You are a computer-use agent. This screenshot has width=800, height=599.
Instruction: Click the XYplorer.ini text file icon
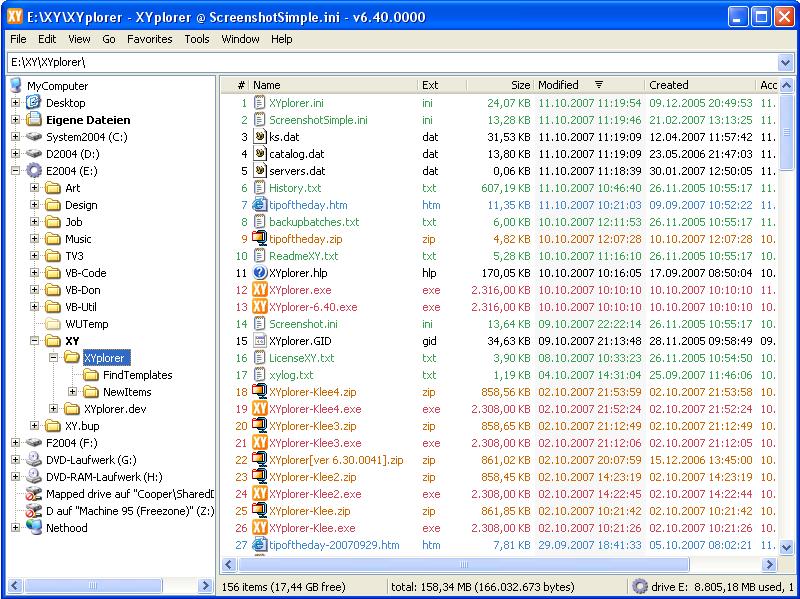tap(260, 103)
